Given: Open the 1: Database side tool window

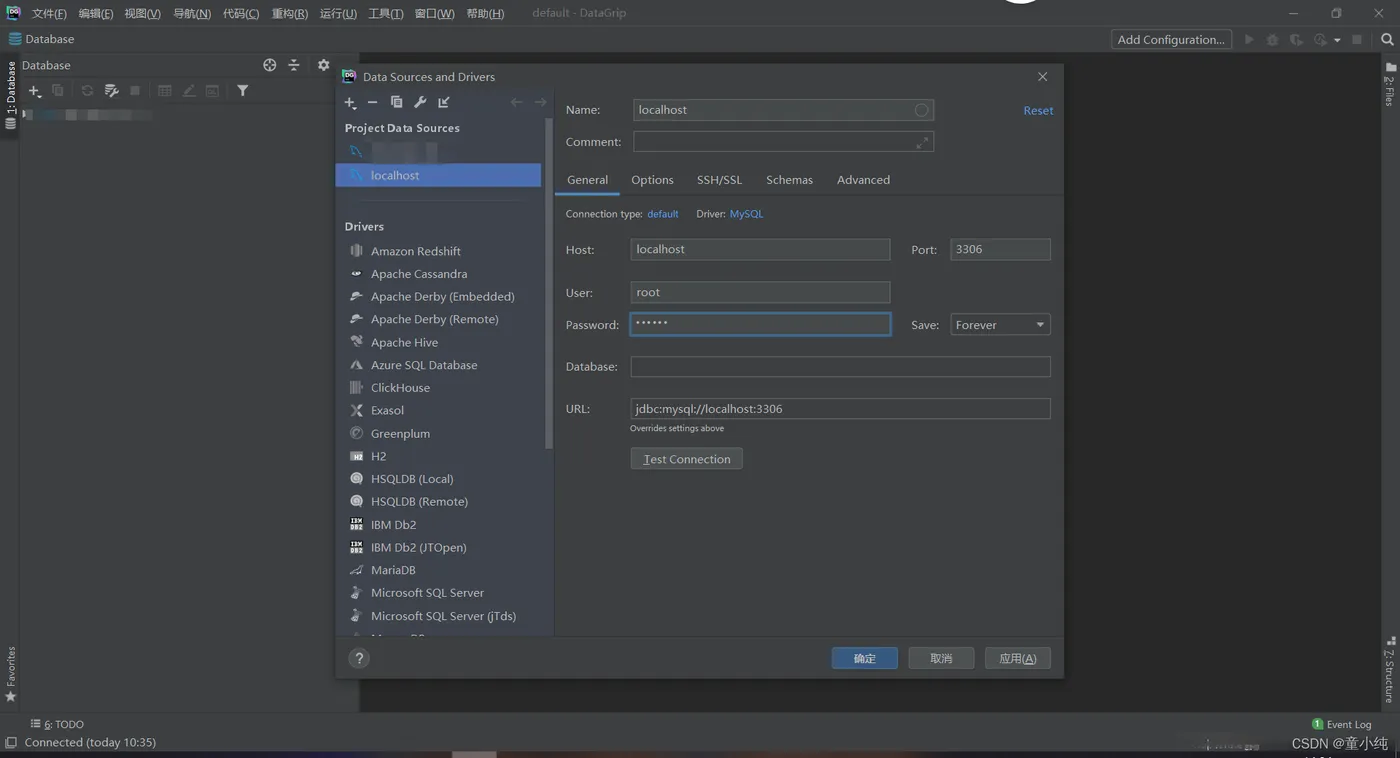Looking at the screenshot, I should [11, 96].
